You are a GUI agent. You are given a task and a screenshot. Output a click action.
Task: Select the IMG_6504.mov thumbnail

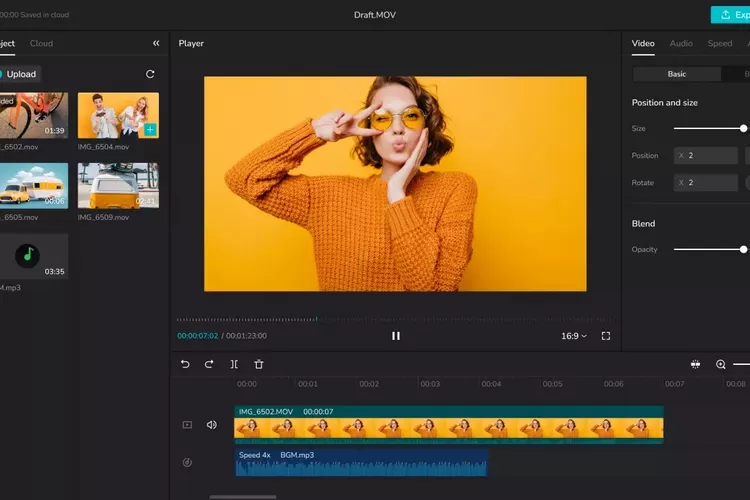click(118, 115)
